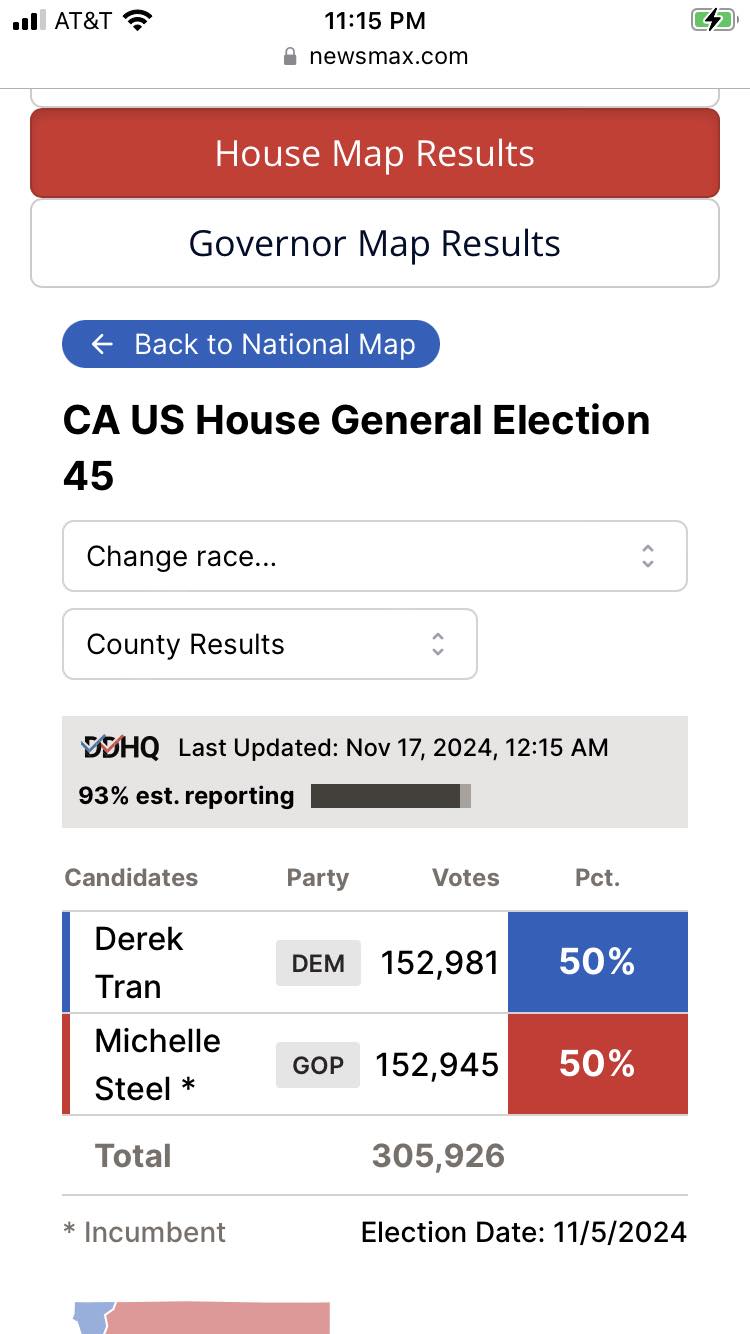Image resolution: width=750 pixels, height=1334 pixels.
Task: Tap the Wi-Fi icon in status bar
Action: click(136, 20)
